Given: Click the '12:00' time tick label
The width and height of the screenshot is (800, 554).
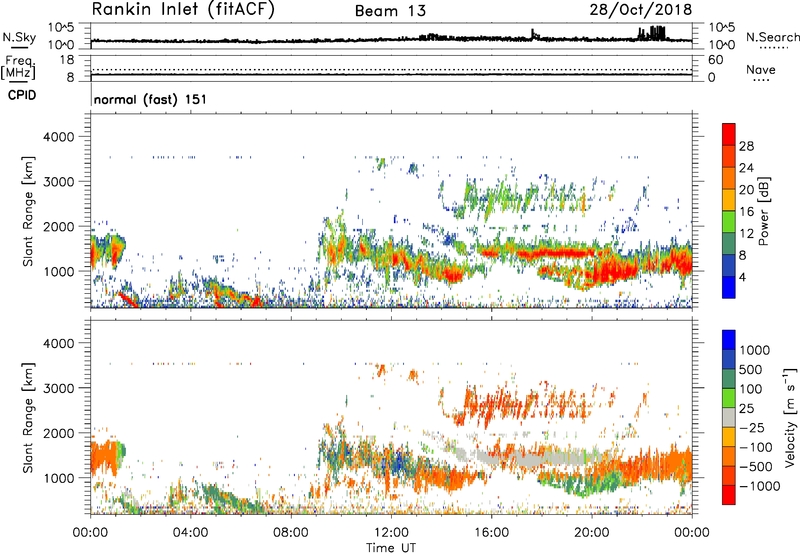Looking at the screenshot, I should [x=391, y=533].
